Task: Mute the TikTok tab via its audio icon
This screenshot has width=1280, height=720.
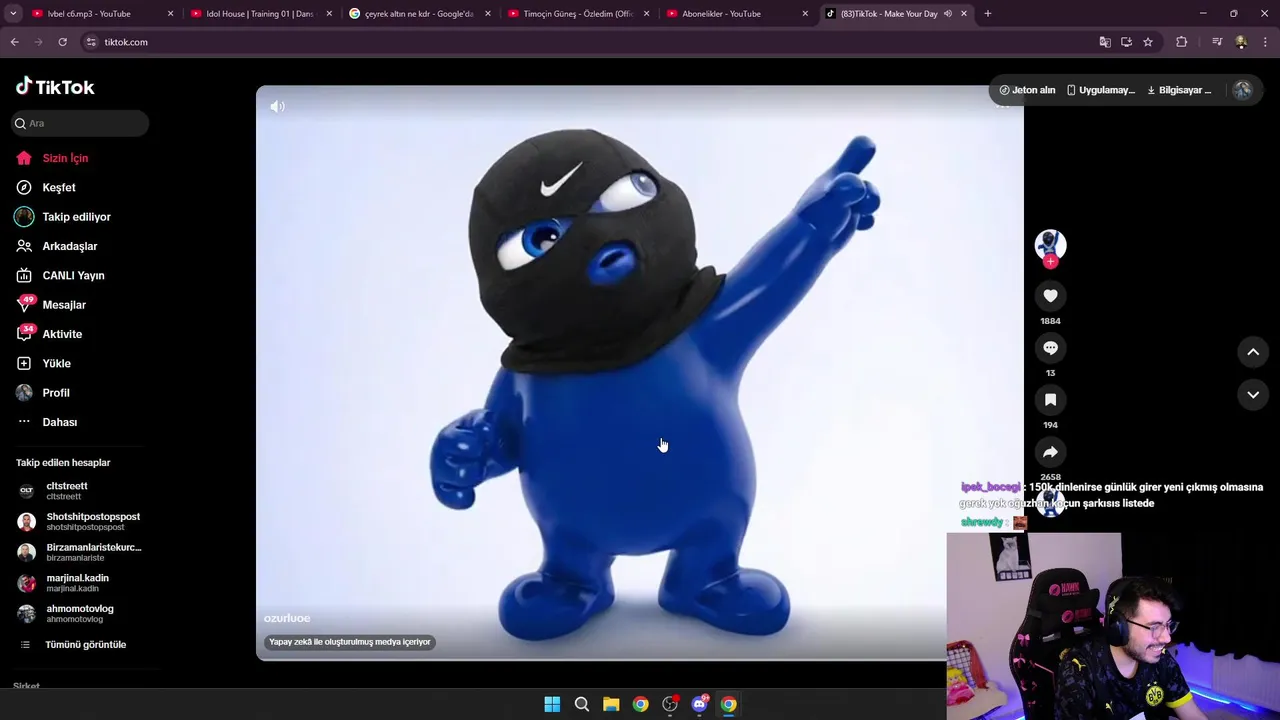Action: 947,14
